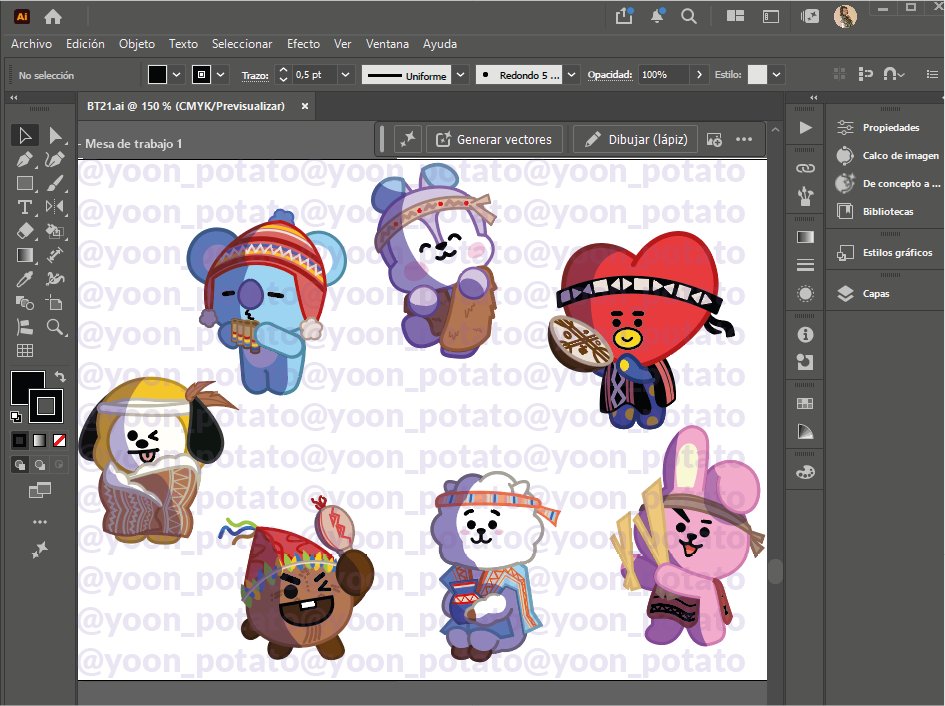The image size is (945, 706).
Task: Select the Artboard tool
Action: pos(55,303)
